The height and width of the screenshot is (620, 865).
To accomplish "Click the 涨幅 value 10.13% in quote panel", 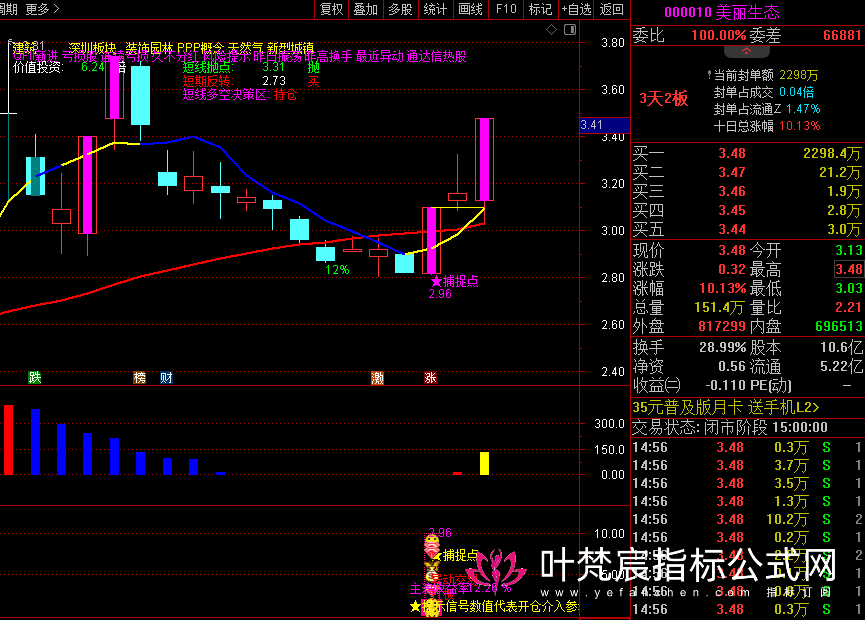I will (723, 288).
